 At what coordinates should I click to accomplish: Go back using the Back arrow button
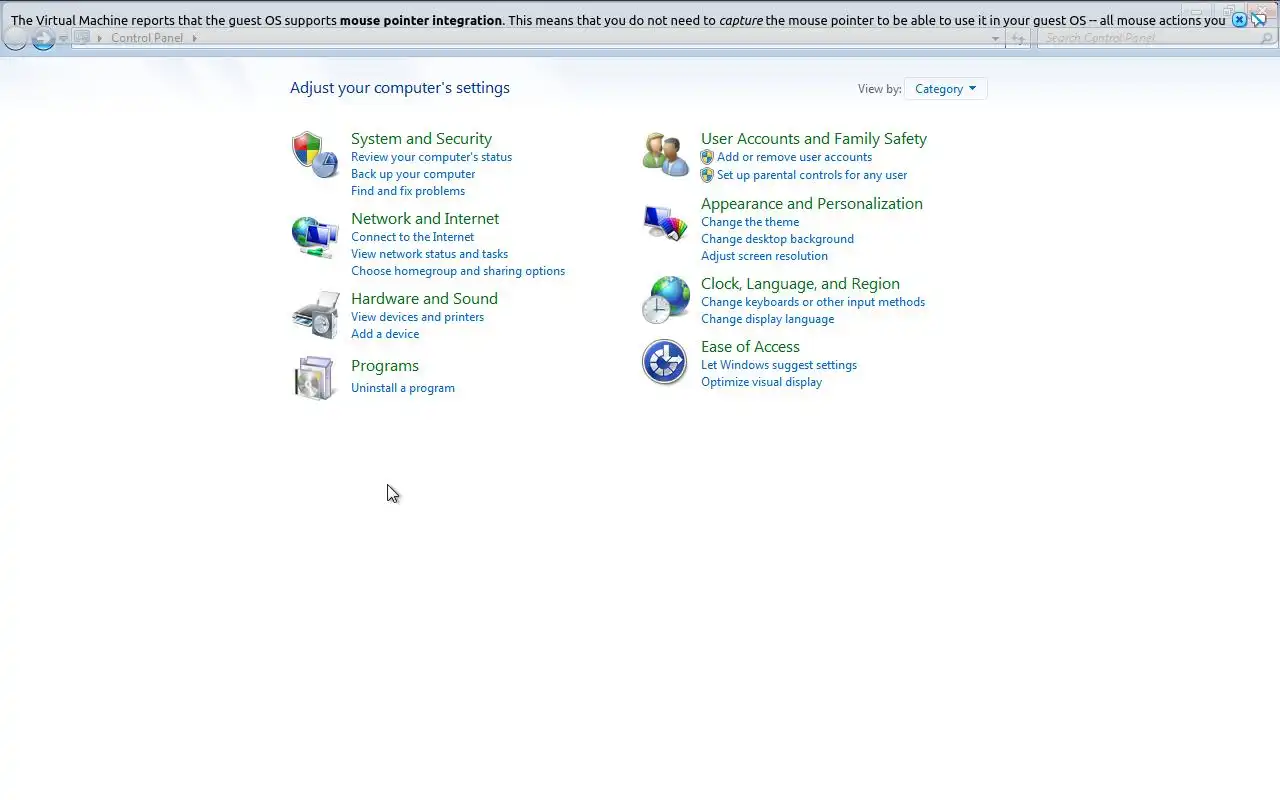point(15,39)
